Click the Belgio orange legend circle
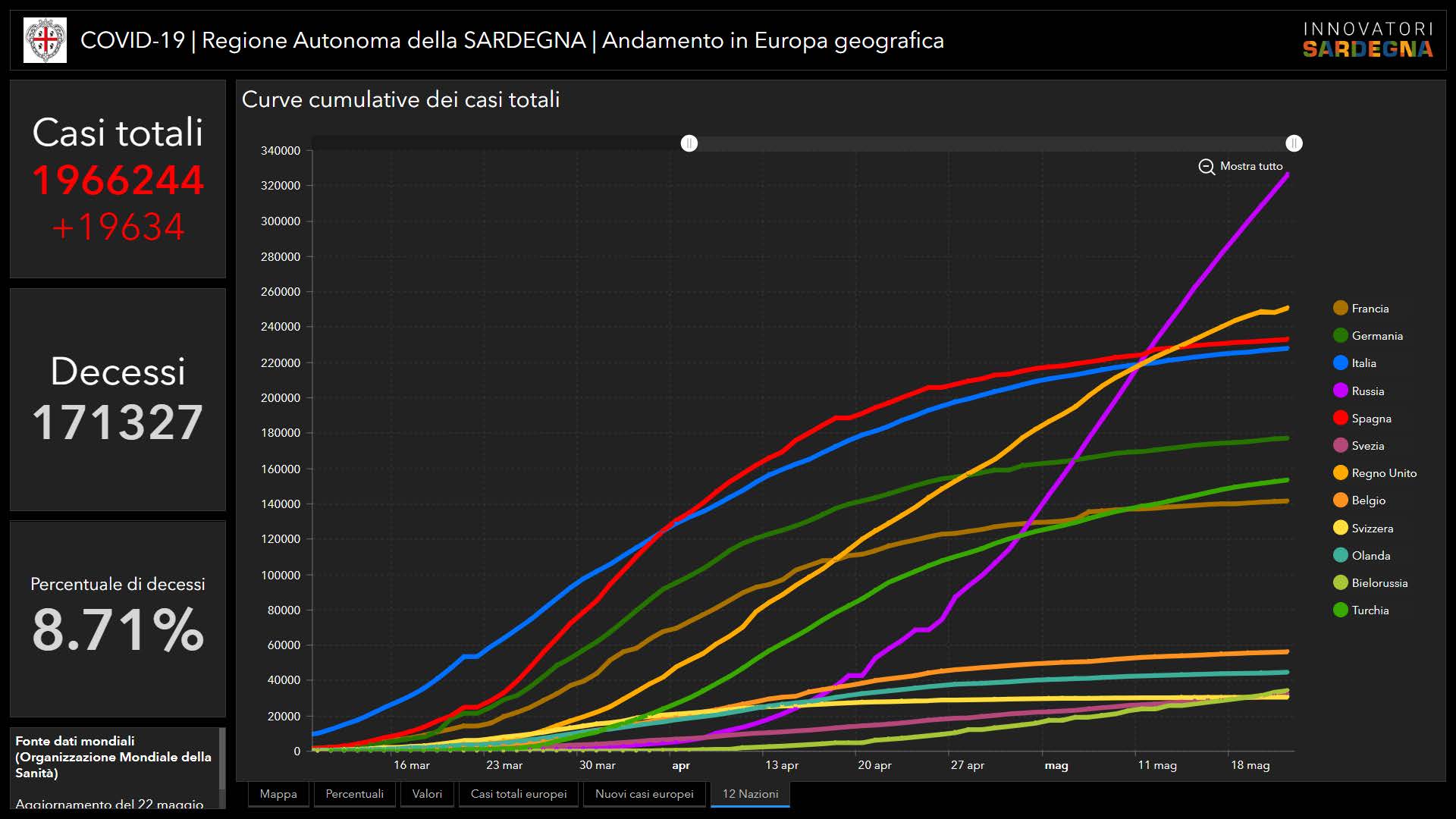The width and height of the screenshot is (1456, 819). click(x=1341, y=500)
